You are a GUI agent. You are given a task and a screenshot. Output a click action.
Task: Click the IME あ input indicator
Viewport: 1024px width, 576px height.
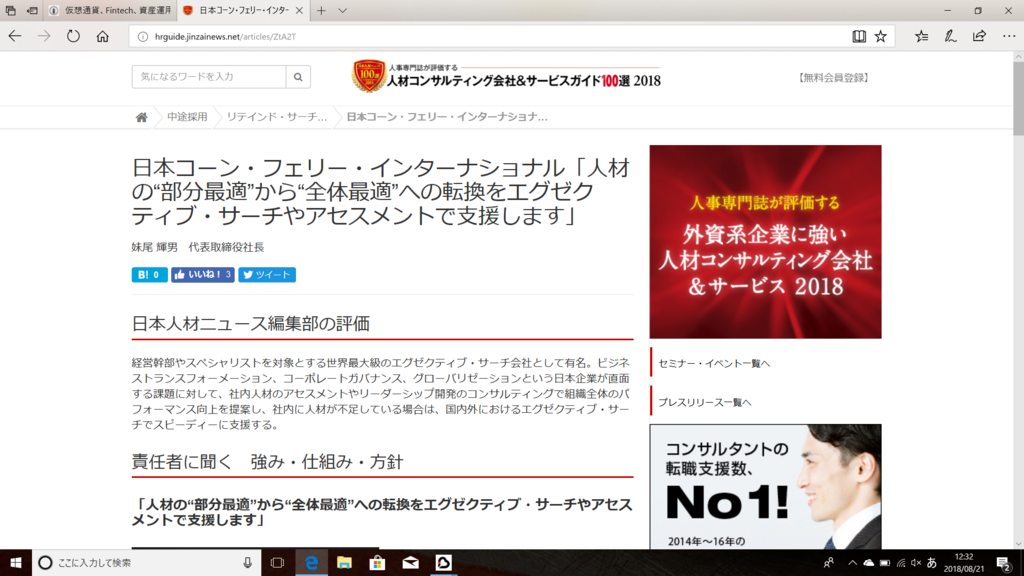(x=932, y=562)
